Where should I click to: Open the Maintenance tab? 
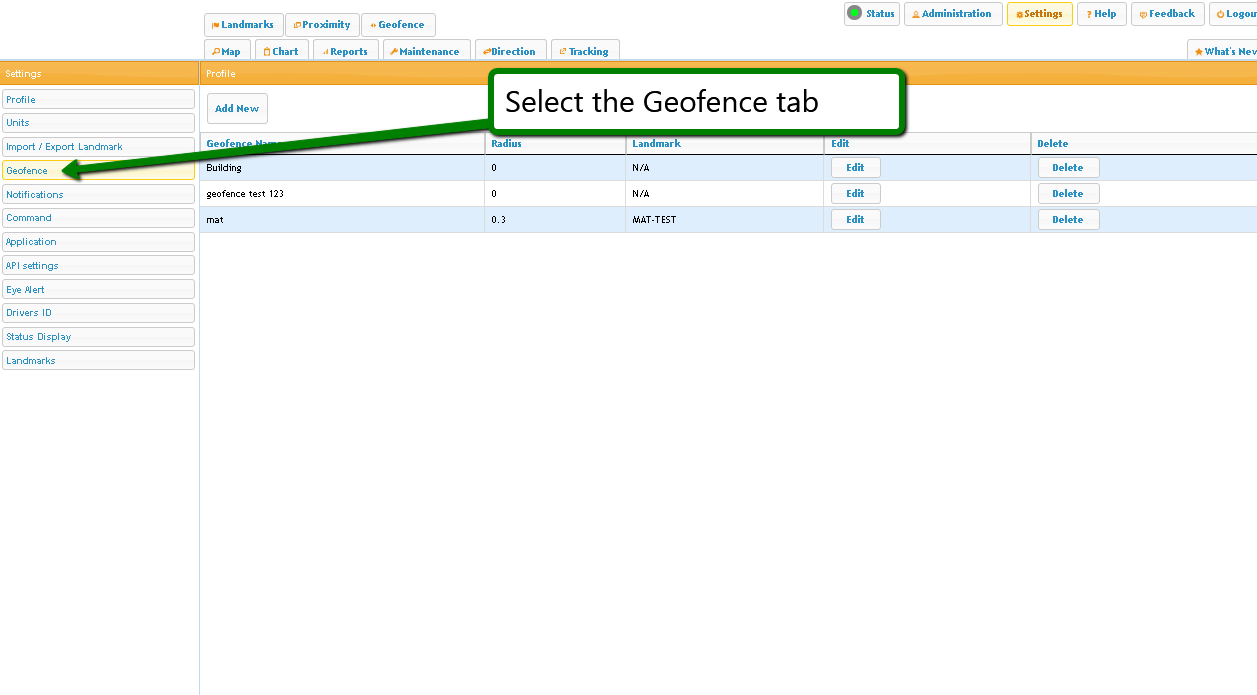426,51
